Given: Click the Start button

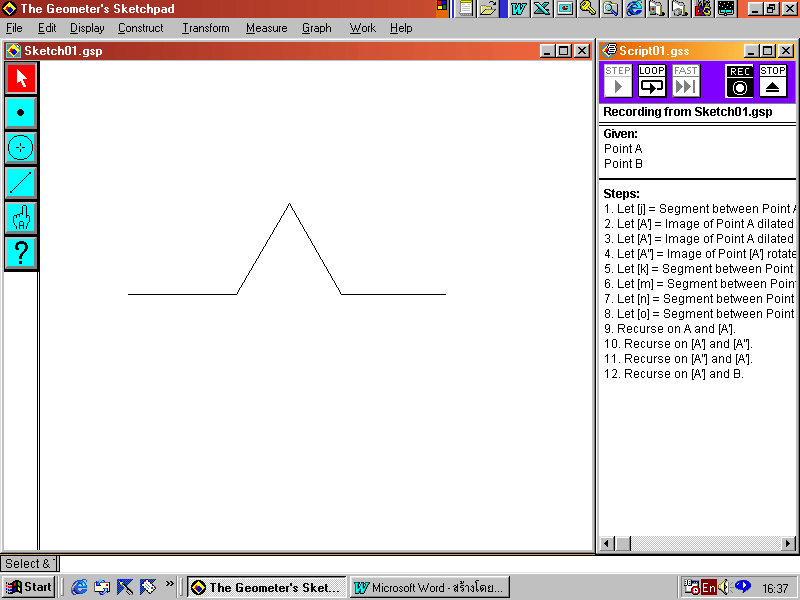Looking at the screenshot, I should click(x=29, y=587).
